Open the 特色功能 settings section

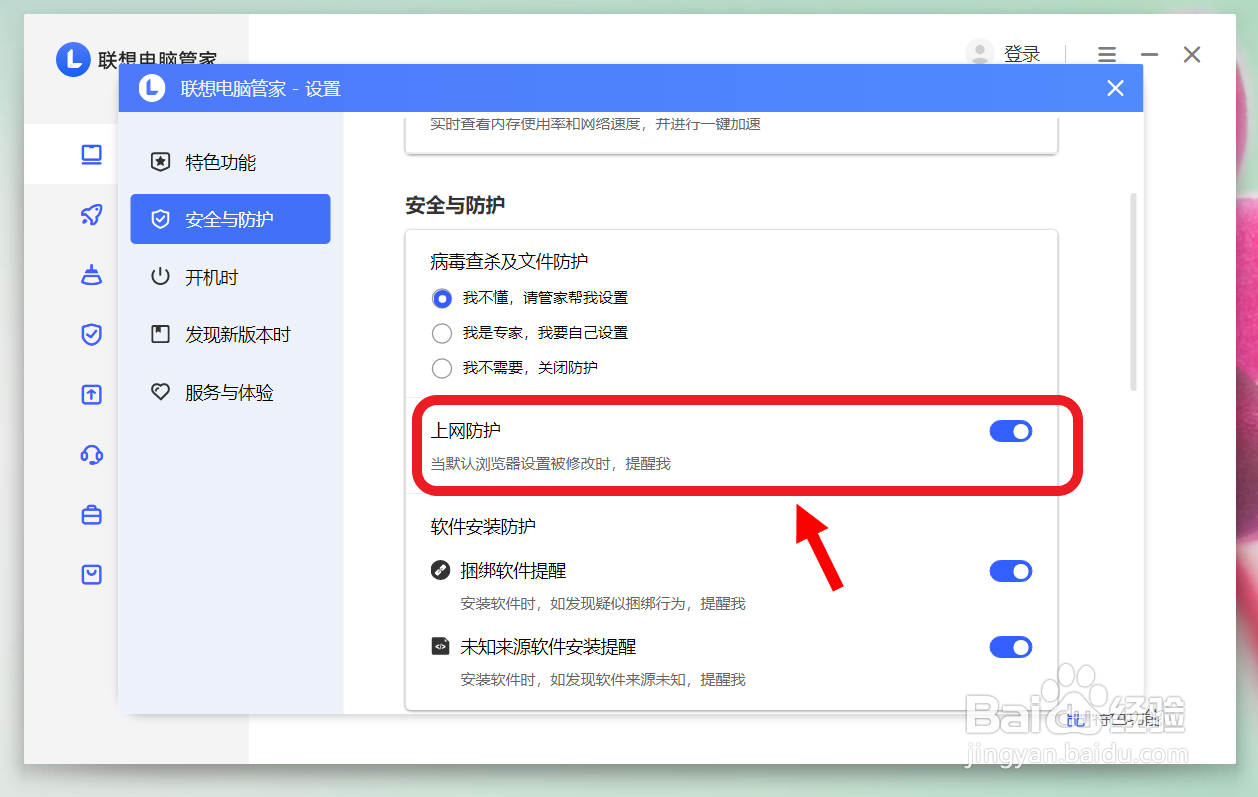point(230,162)
